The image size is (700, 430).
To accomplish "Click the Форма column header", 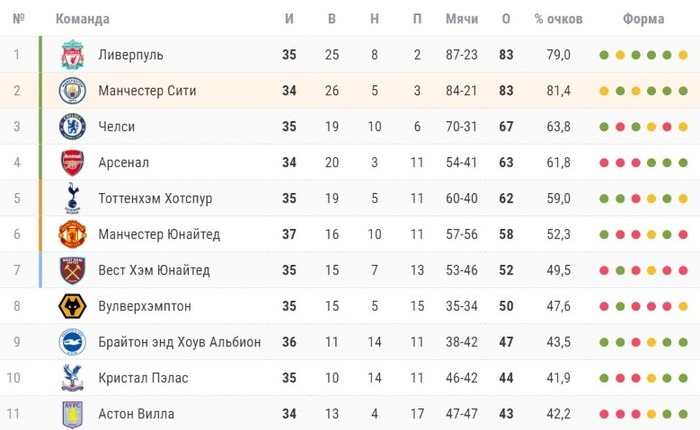I will [x=643, y=19].
